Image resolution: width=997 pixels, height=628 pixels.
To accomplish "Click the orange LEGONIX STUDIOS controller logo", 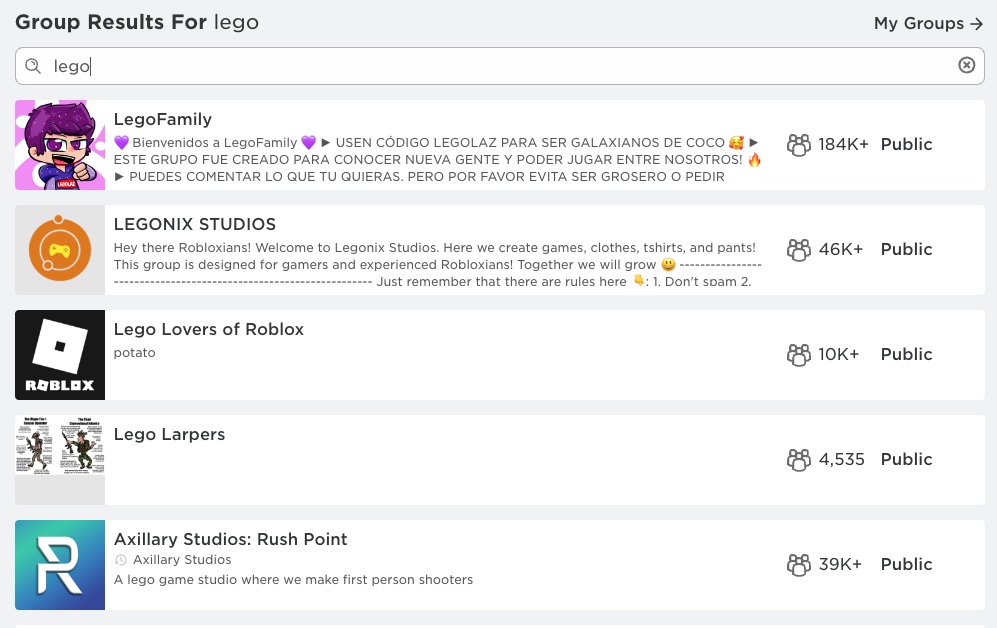I will tap(60, 250).
